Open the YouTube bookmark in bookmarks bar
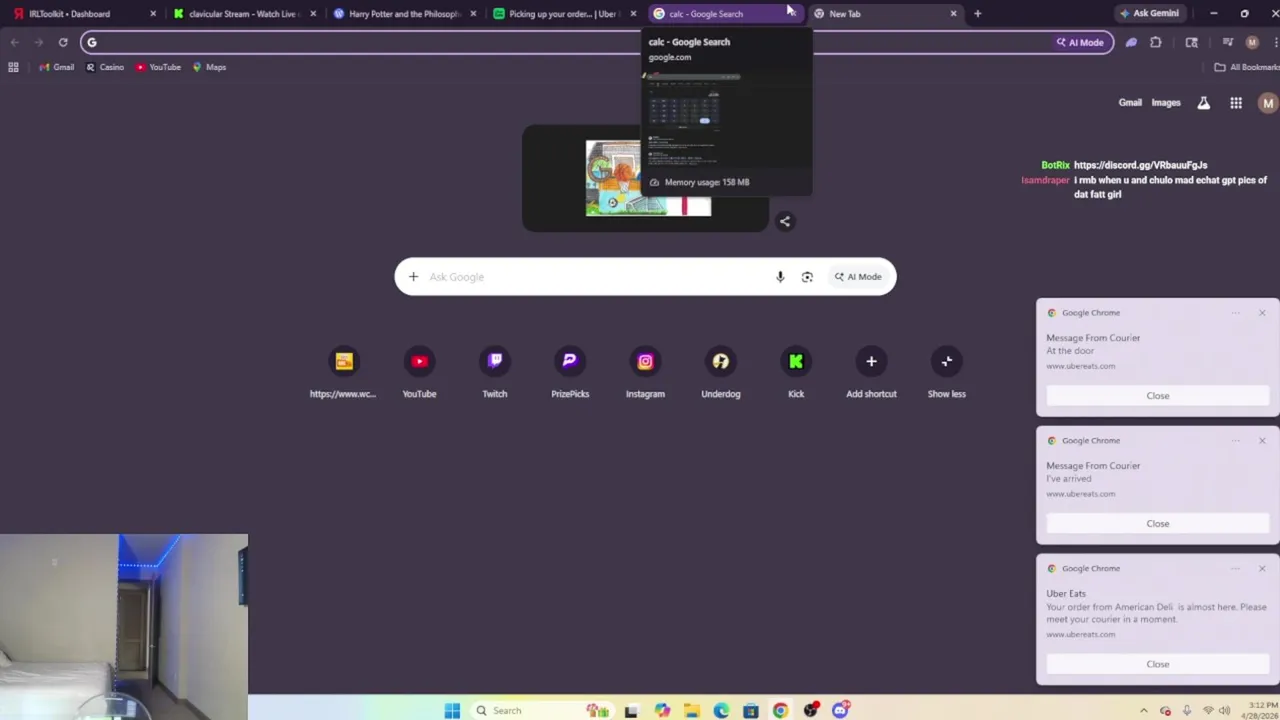The image size is (1280, 720). click(x=158, y=67)
